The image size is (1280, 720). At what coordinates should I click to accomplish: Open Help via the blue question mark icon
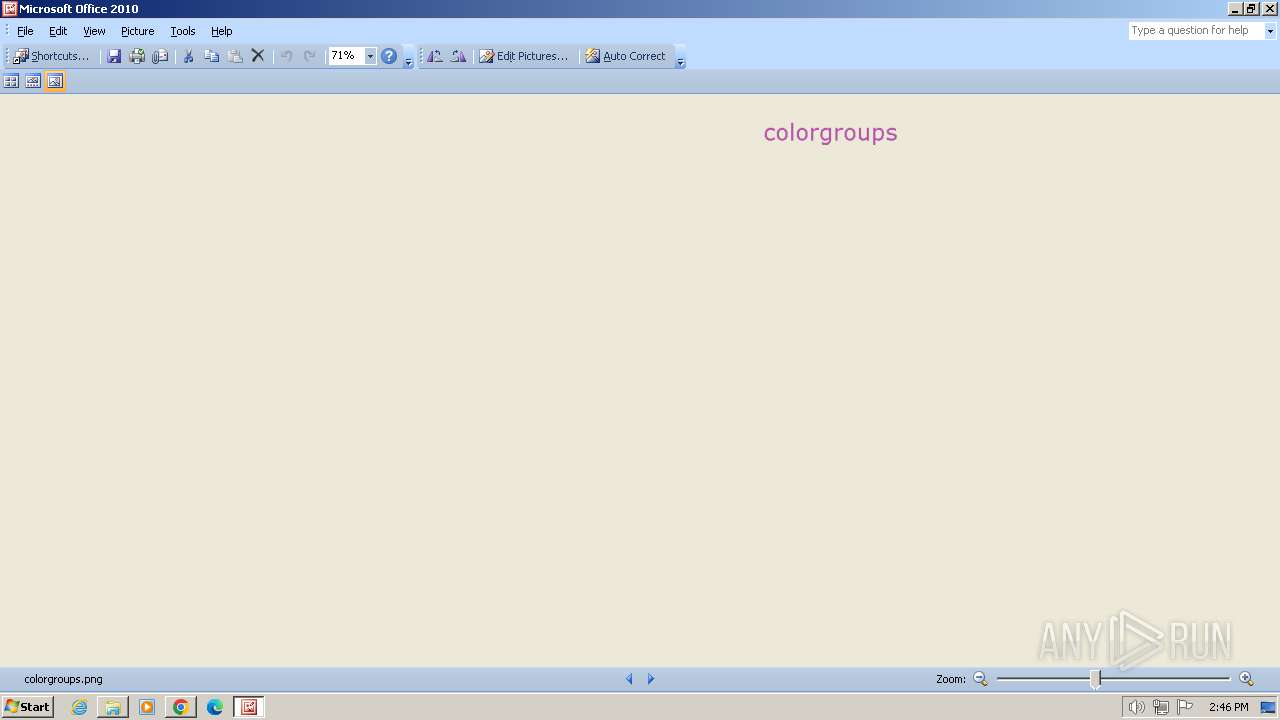coord(389,56)
